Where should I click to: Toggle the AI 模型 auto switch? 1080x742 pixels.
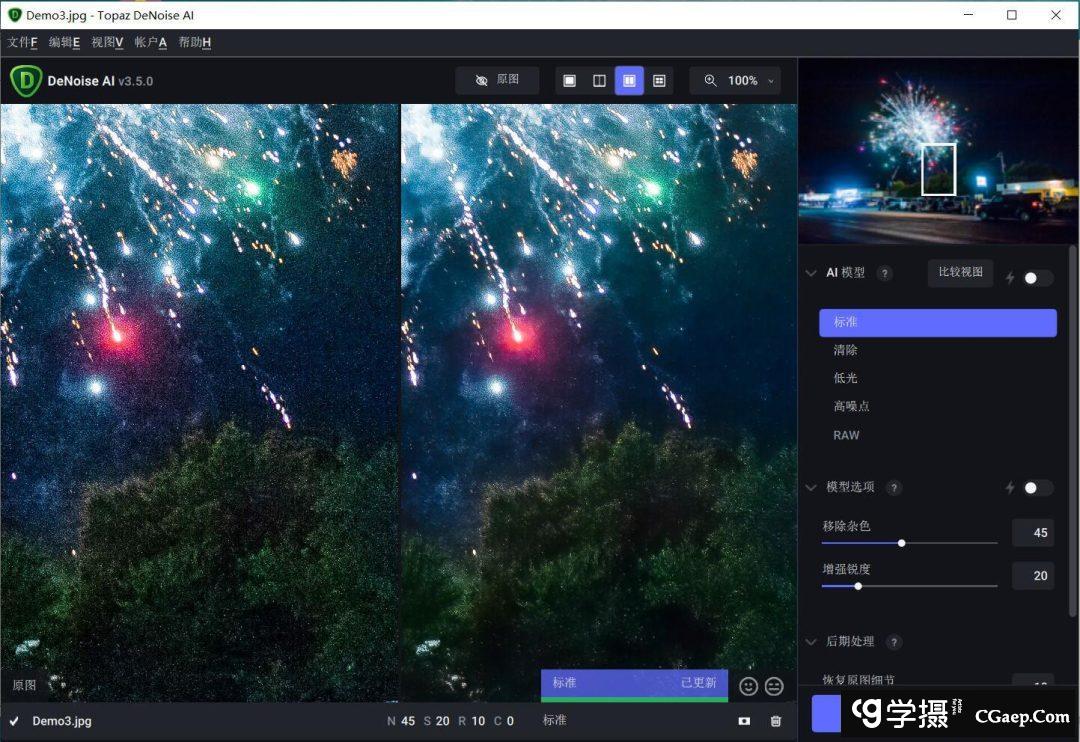tap(1038, 278)
